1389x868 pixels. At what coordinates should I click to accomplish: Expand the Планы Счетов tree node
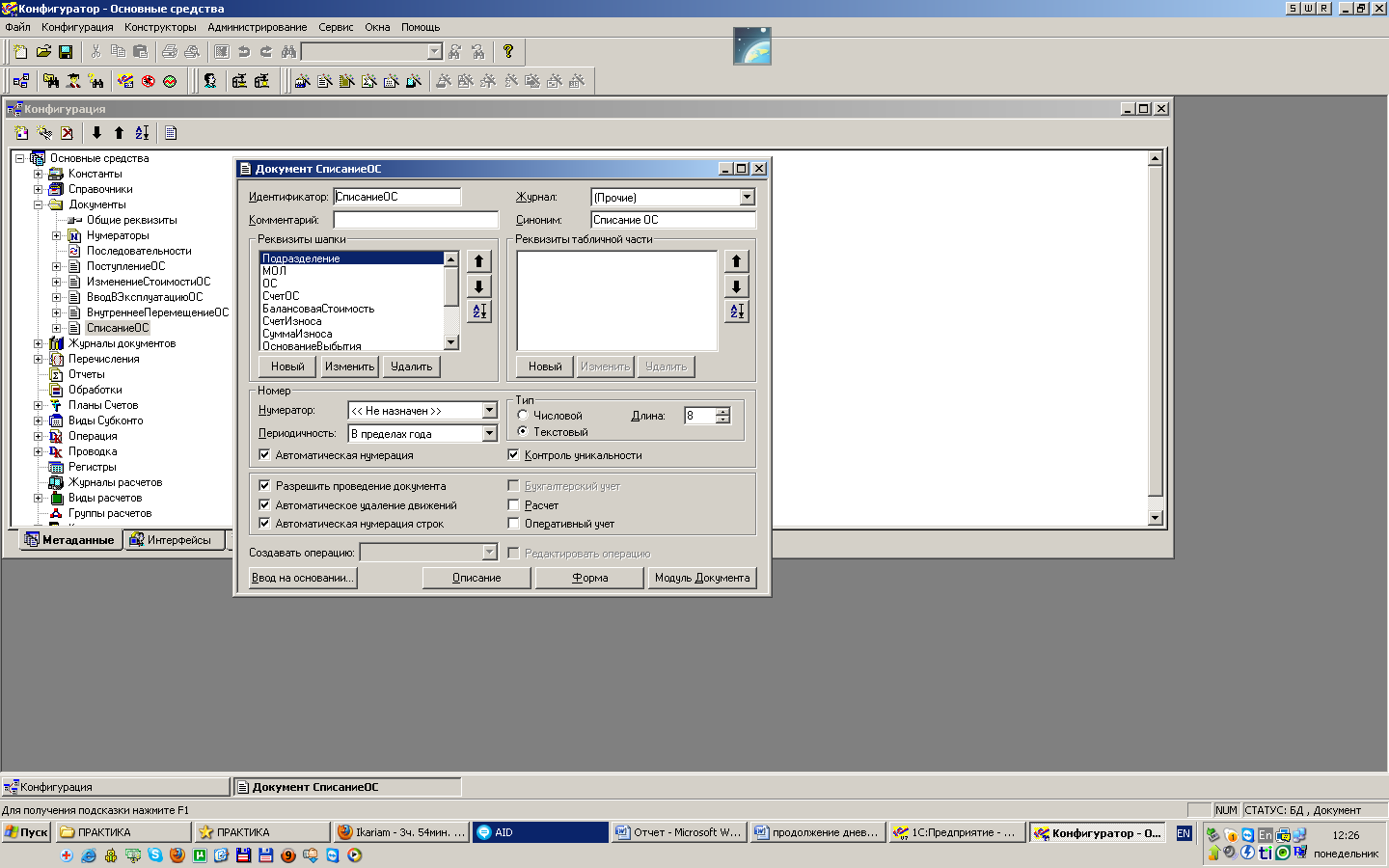[x=38, y=405]
